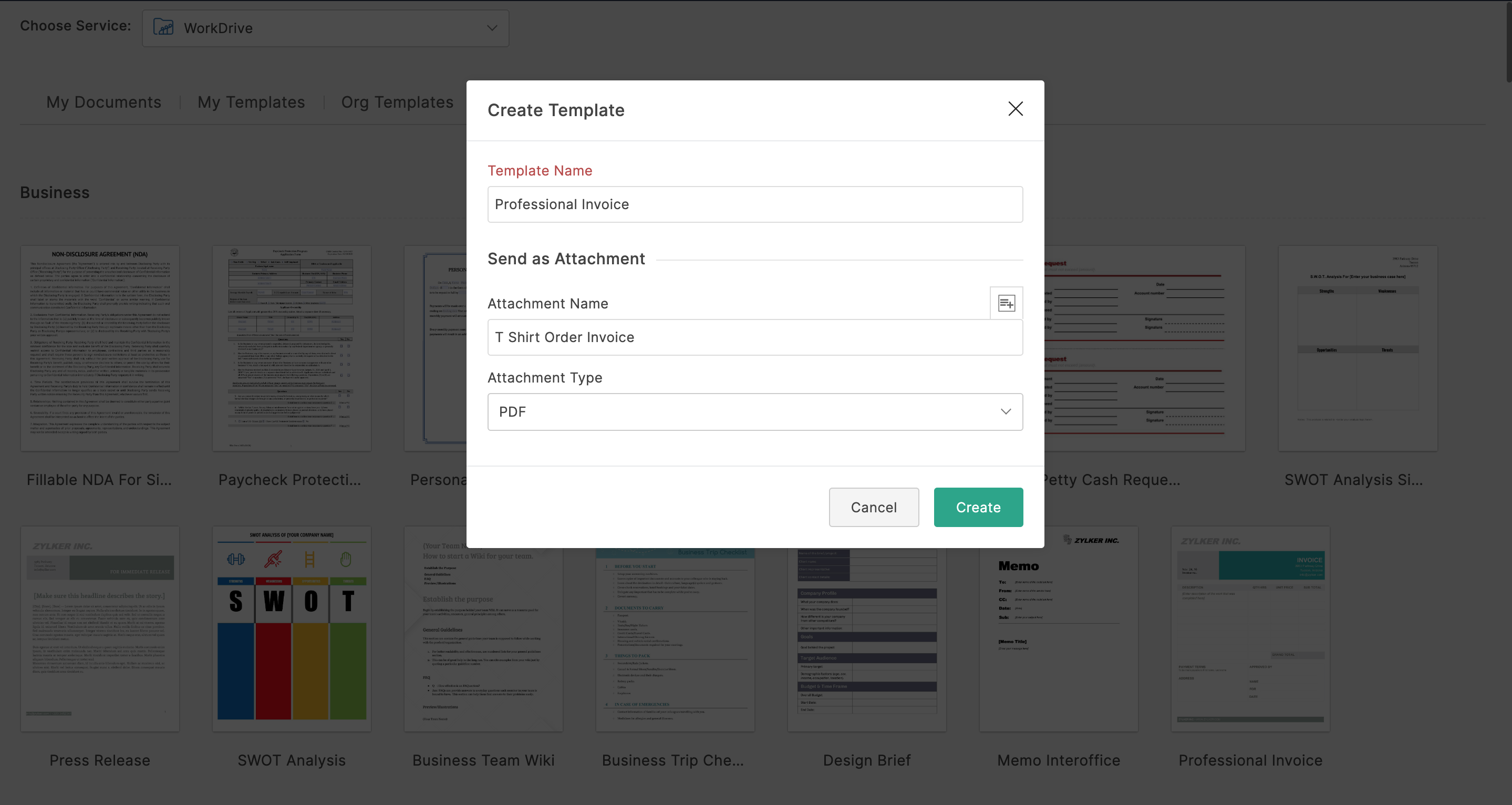Click the Create button
The width and height of the screenshot is (1512, 805).
coord(978,507)
